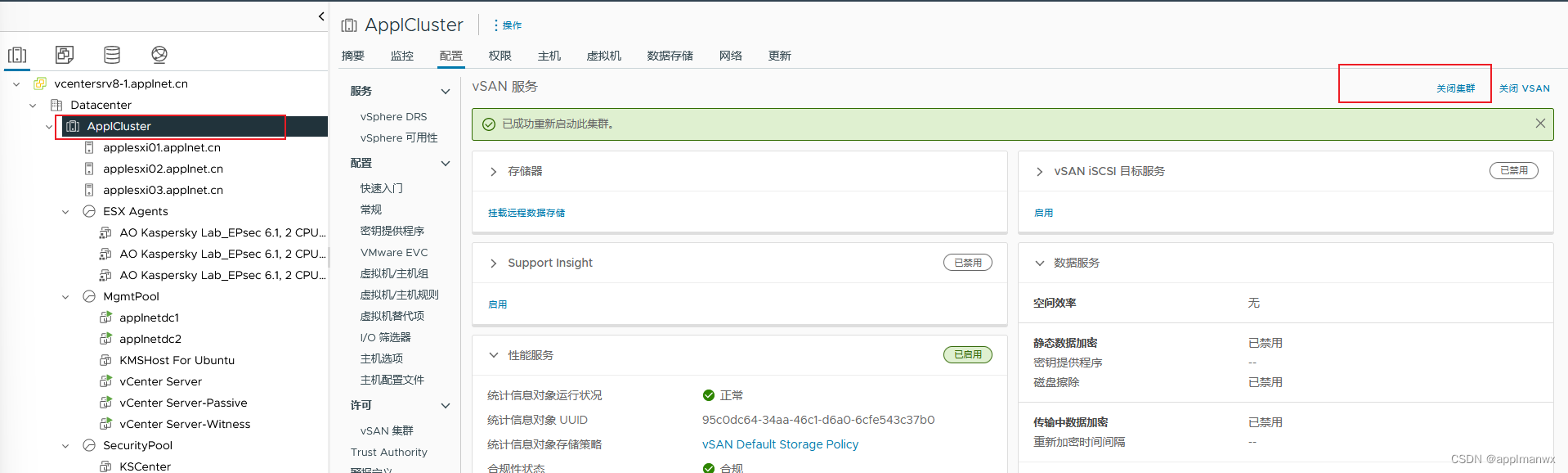The width and height of the screenshot is (1568, 473).
Task: Open vSAN 集群 licensing item
Action: 387,431
